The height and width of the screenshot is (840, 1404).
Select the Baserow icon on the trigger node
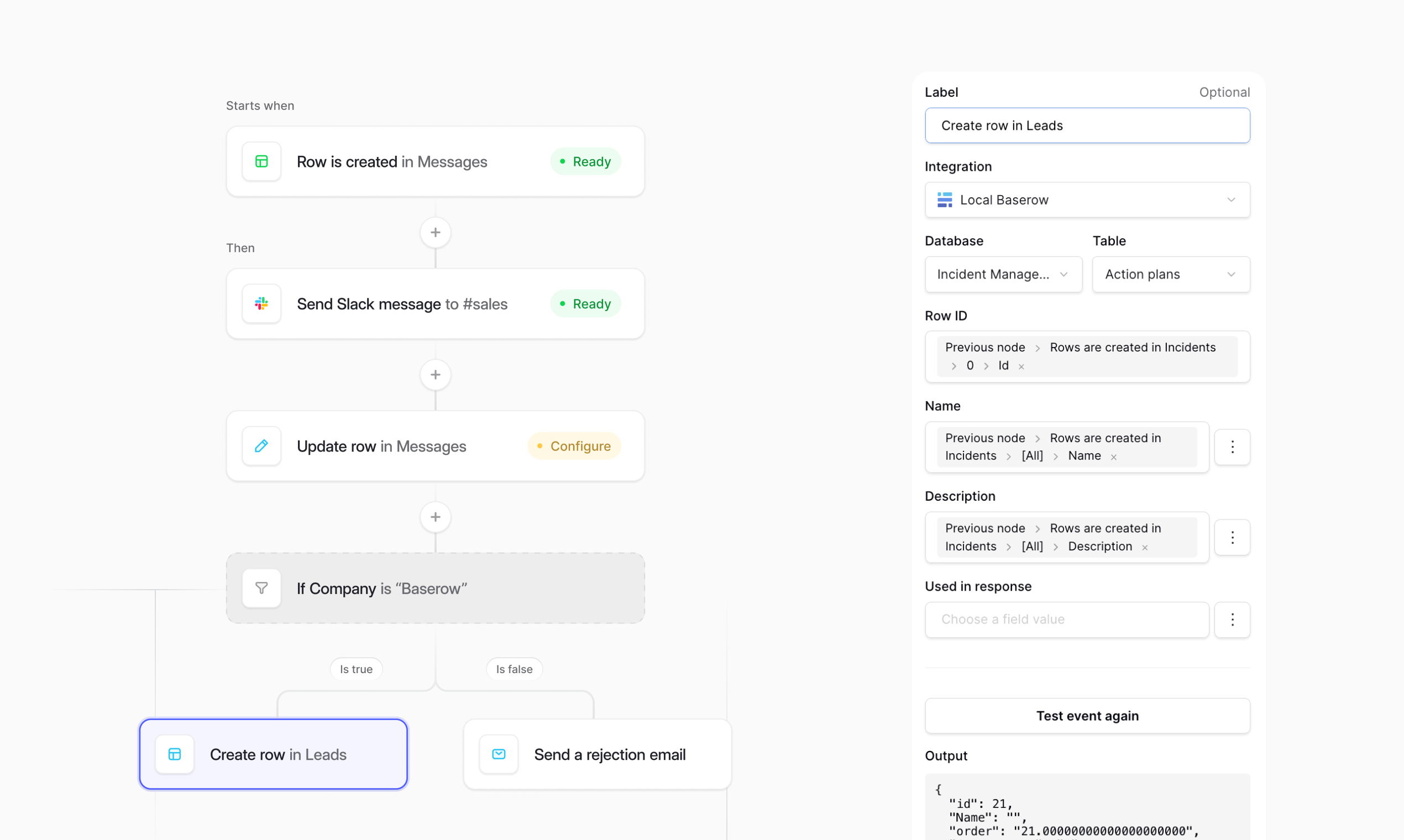point(261,161)
